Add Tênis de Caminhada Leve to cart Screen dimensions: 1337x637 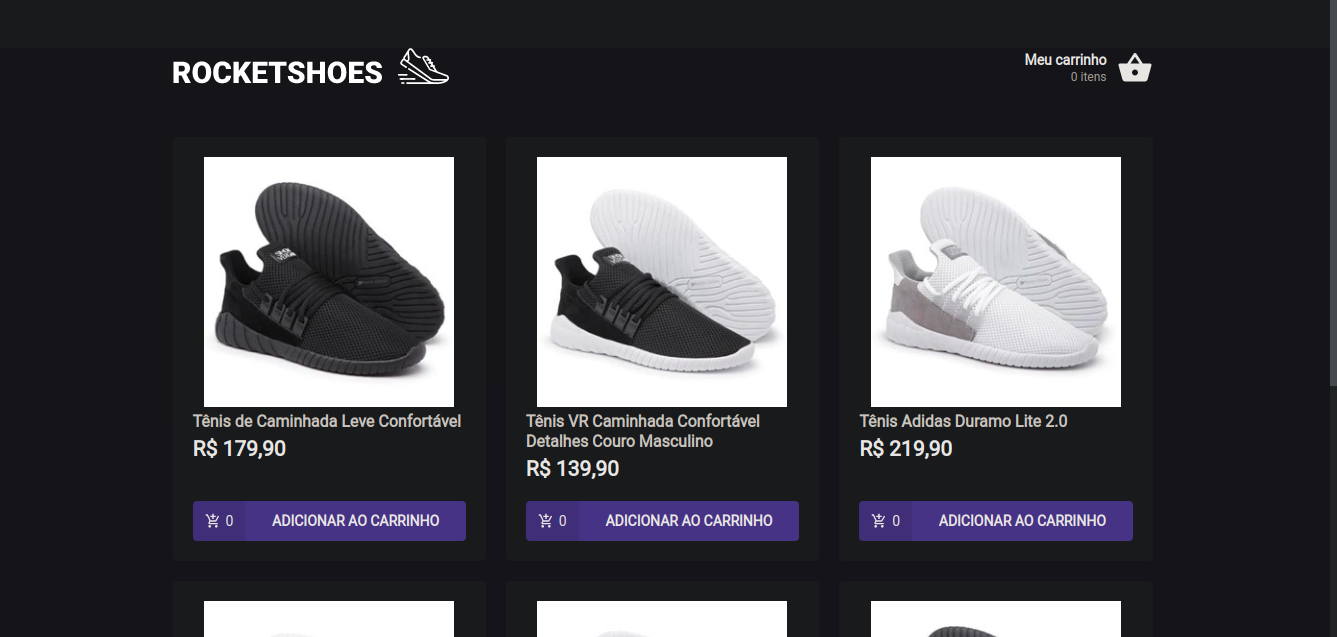pyautogui.click(x=355, y=521)
